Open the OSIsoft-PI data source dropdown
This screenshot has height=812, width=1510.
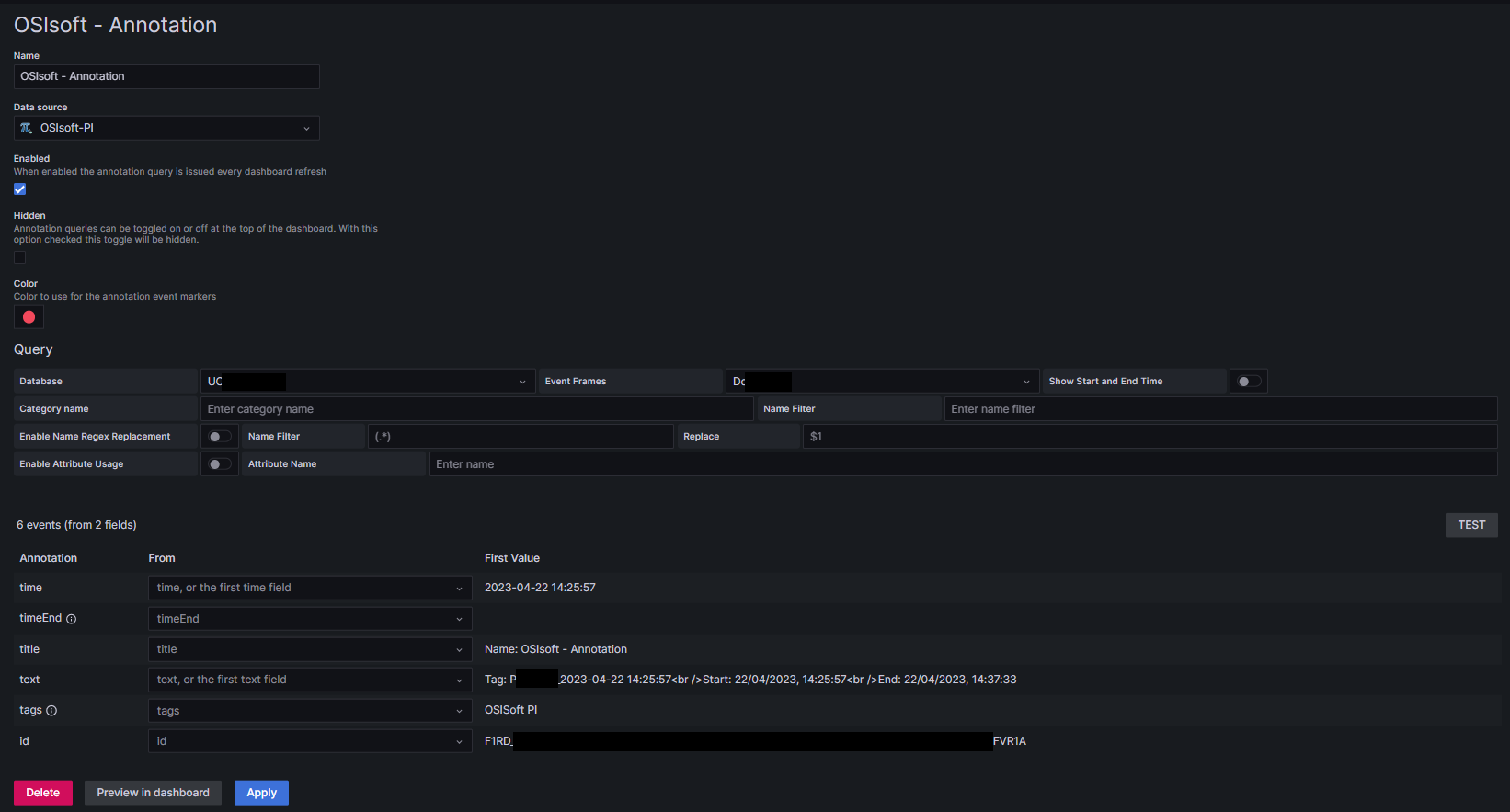coord(166,128)
